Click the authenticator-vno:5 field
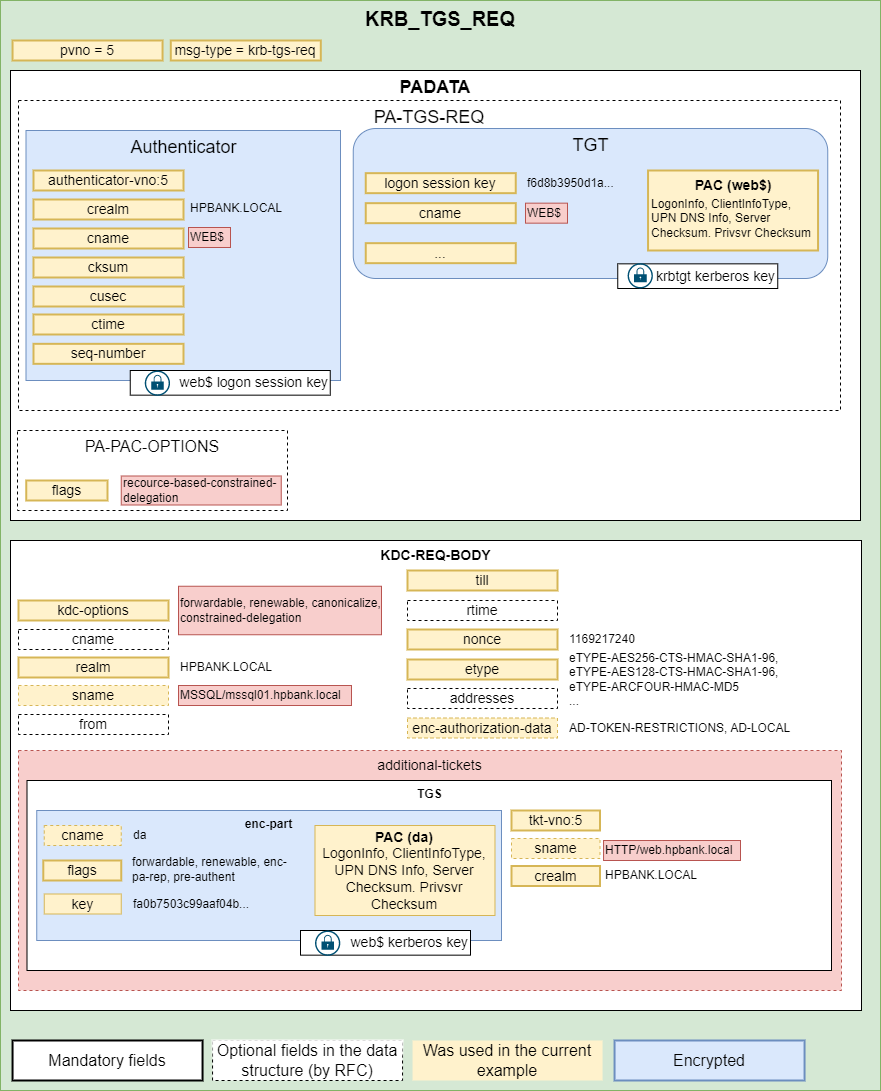This screenshot has height=1091, width=881. pyautogui.click(x=108, y=180)
